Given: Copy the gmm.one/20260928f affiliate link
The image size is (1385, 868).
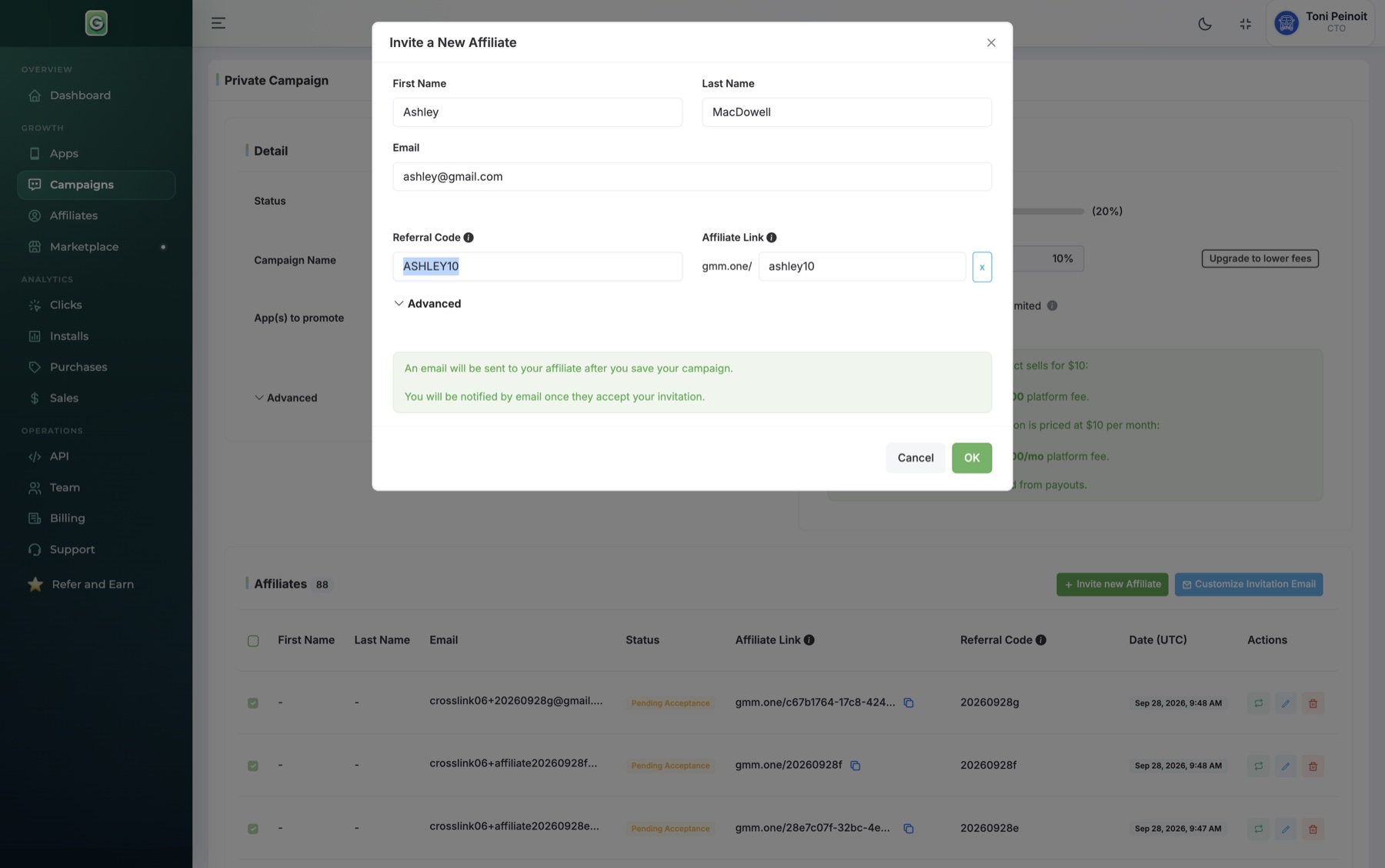Looking at the screenshot, I should coord(855,766).
